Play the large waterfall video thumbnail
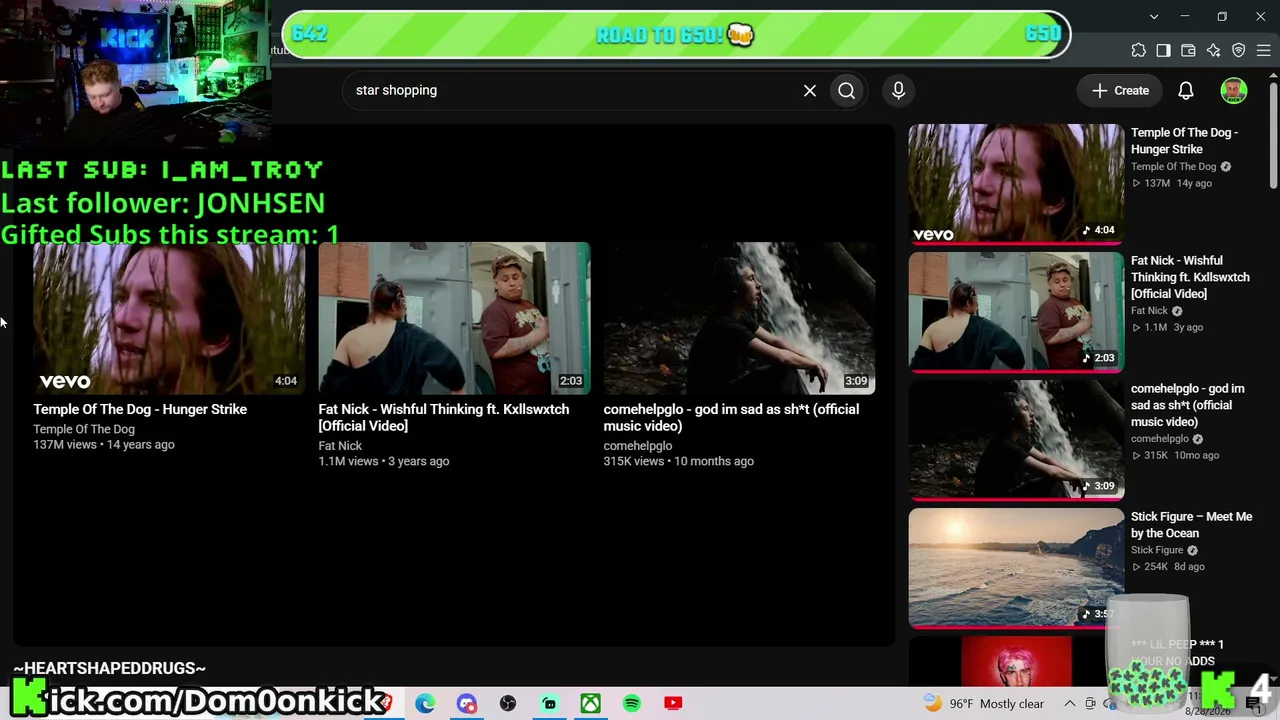The width and height of the screenshot is (1280, 720). click(739, 318)
